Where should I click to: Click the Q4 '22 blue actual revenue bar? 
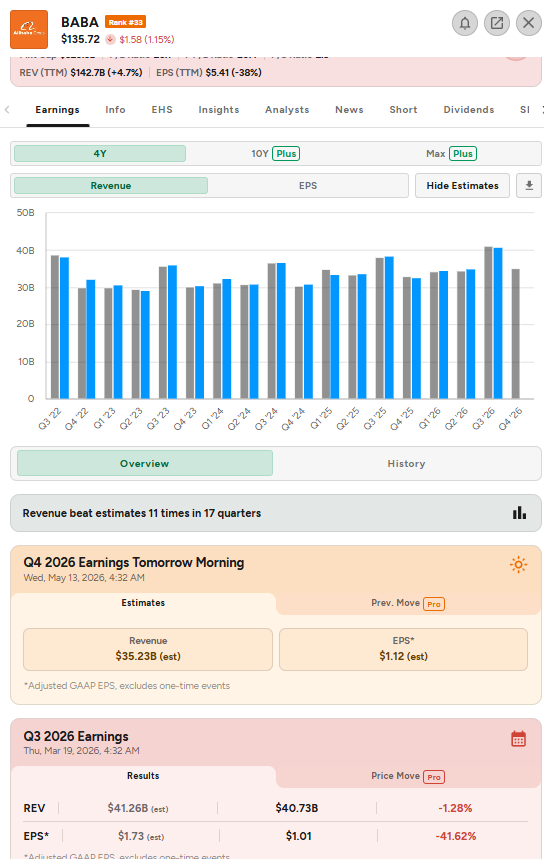click(91, 339)
